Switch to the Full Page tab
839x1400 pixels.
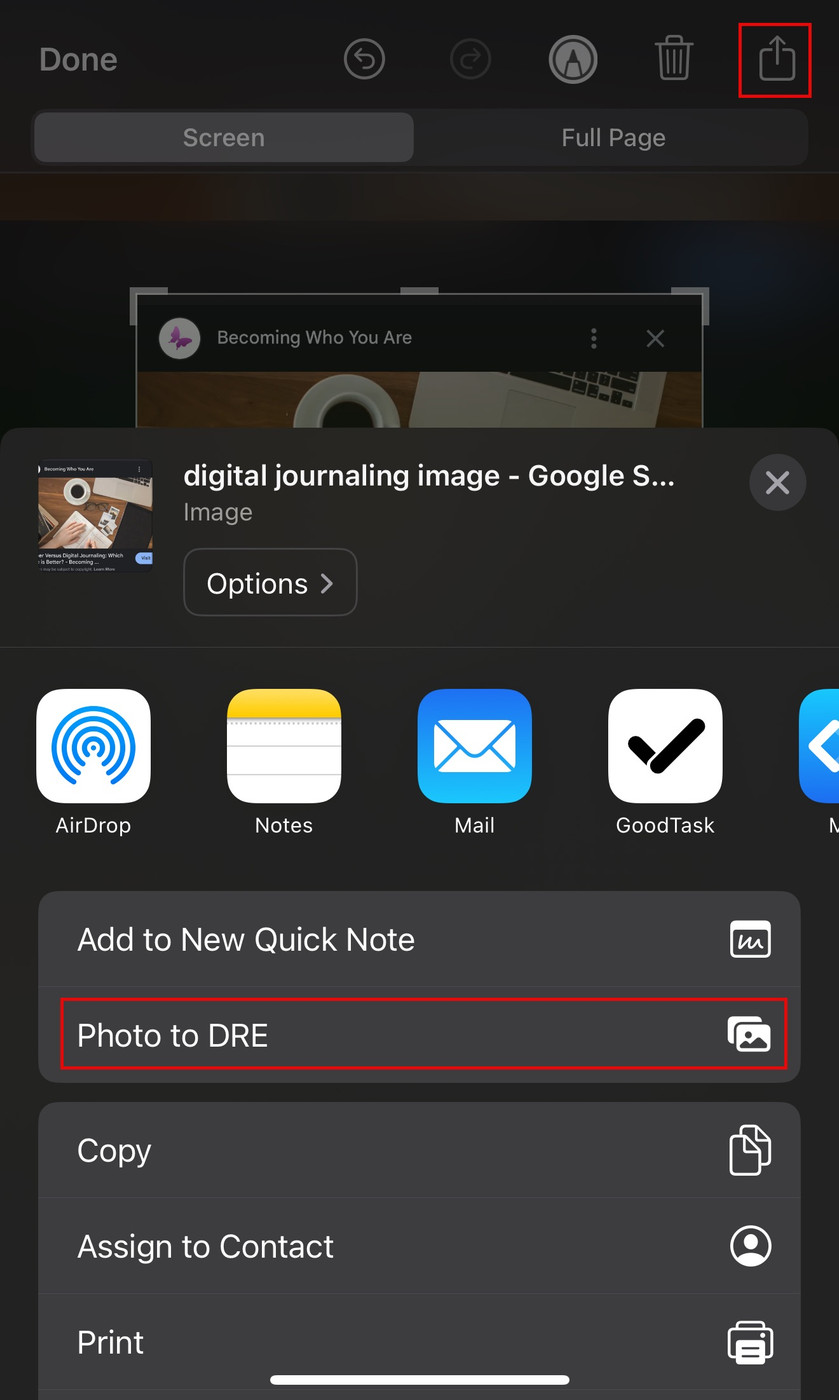click(613, 137)
